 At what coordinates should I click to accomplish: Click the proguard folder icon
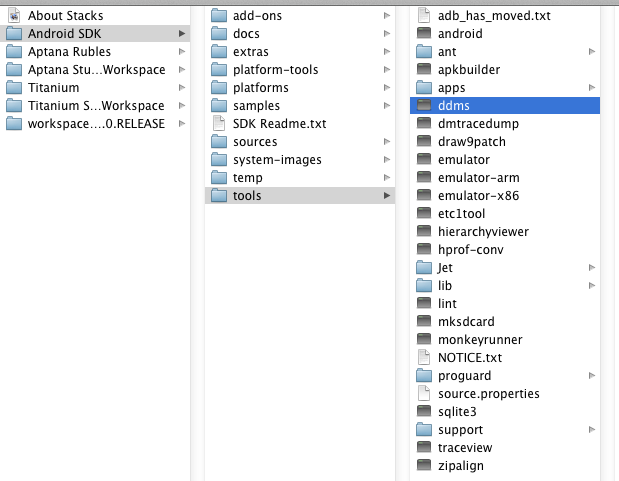pos(424,376)
